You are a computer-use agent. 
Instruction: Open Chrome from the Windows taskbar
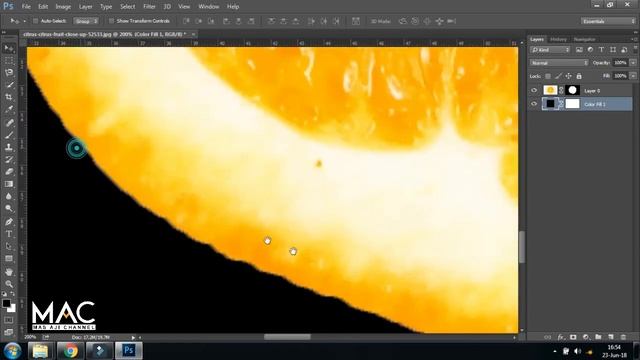click(70, 351)
